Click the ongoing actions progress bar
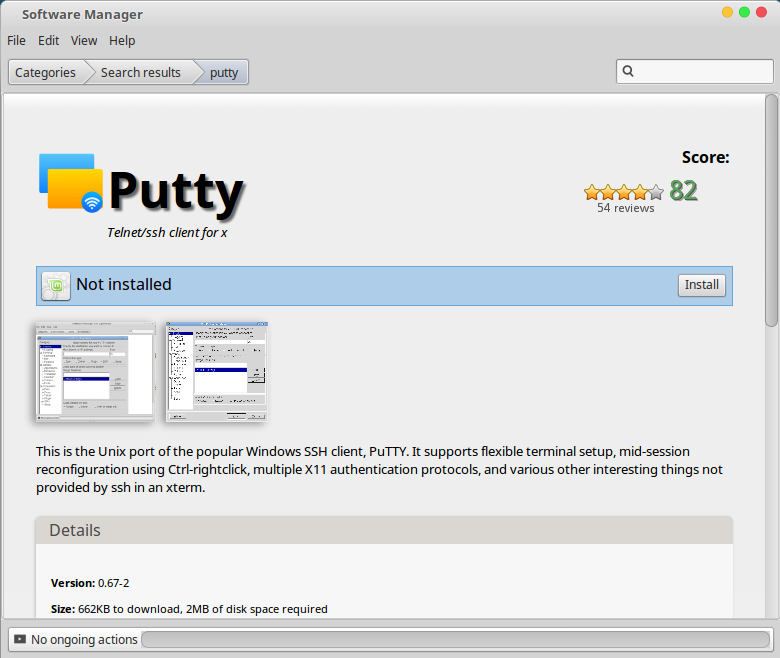 tap(456, 640)
